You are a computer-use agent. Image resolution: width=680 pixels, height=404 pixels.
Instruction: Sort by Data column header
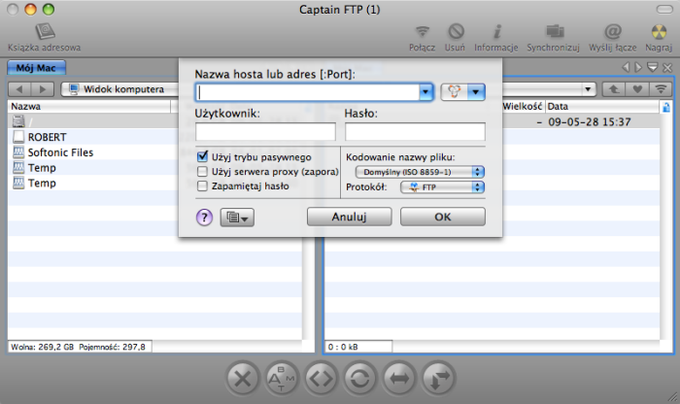coord(602,106)
